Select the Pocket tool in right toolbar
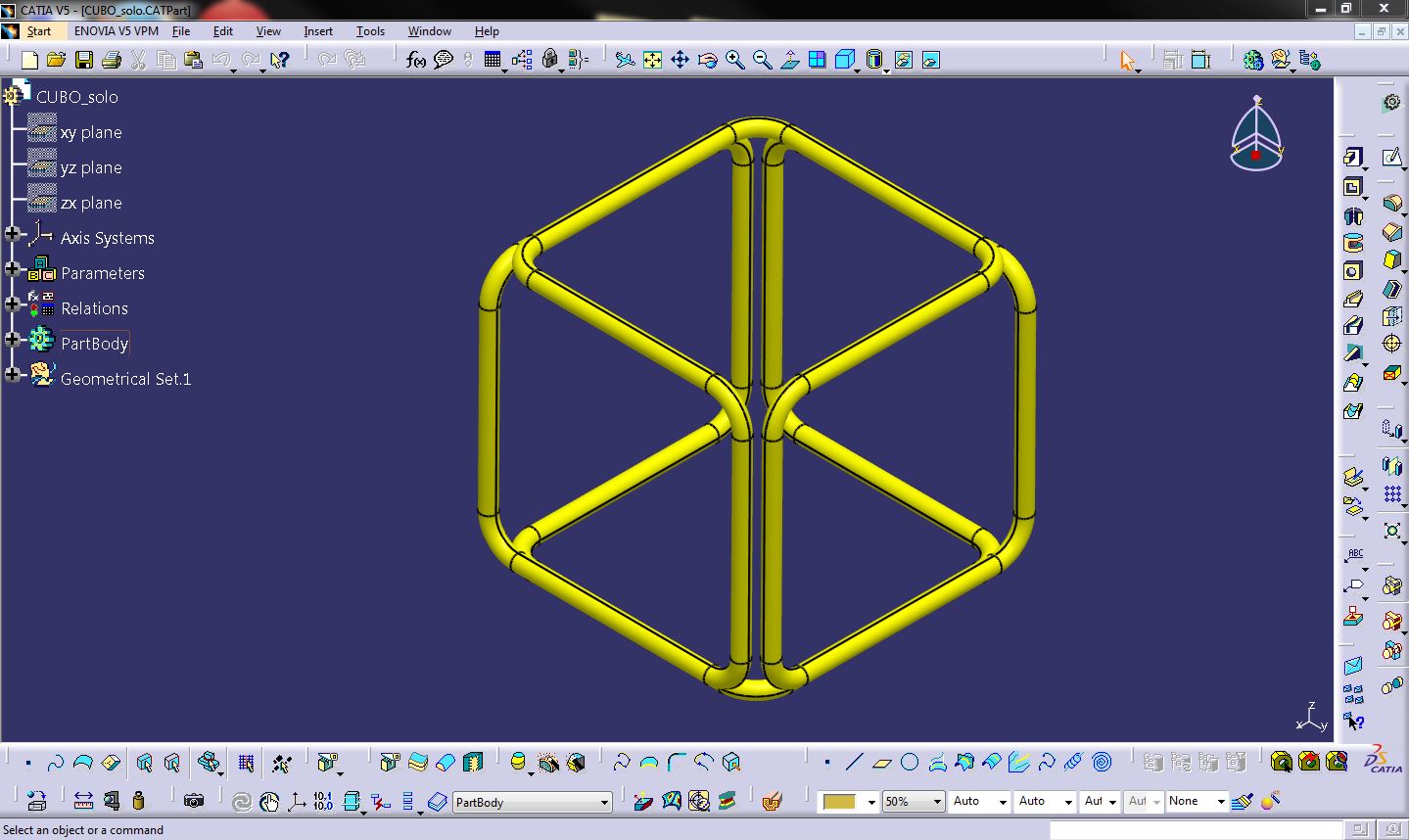Image resolution: width=1409 pixels, height=840 pixels. click(1353, 186)
